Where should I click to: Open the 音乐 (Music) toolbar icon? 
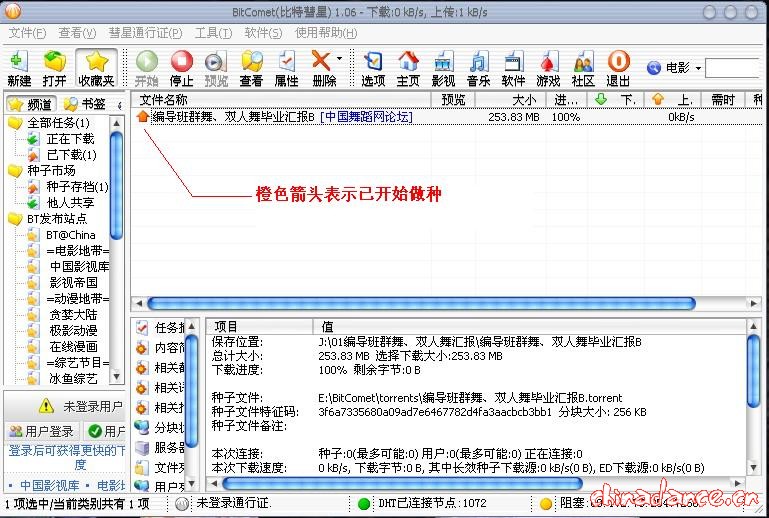pos(478,68)
